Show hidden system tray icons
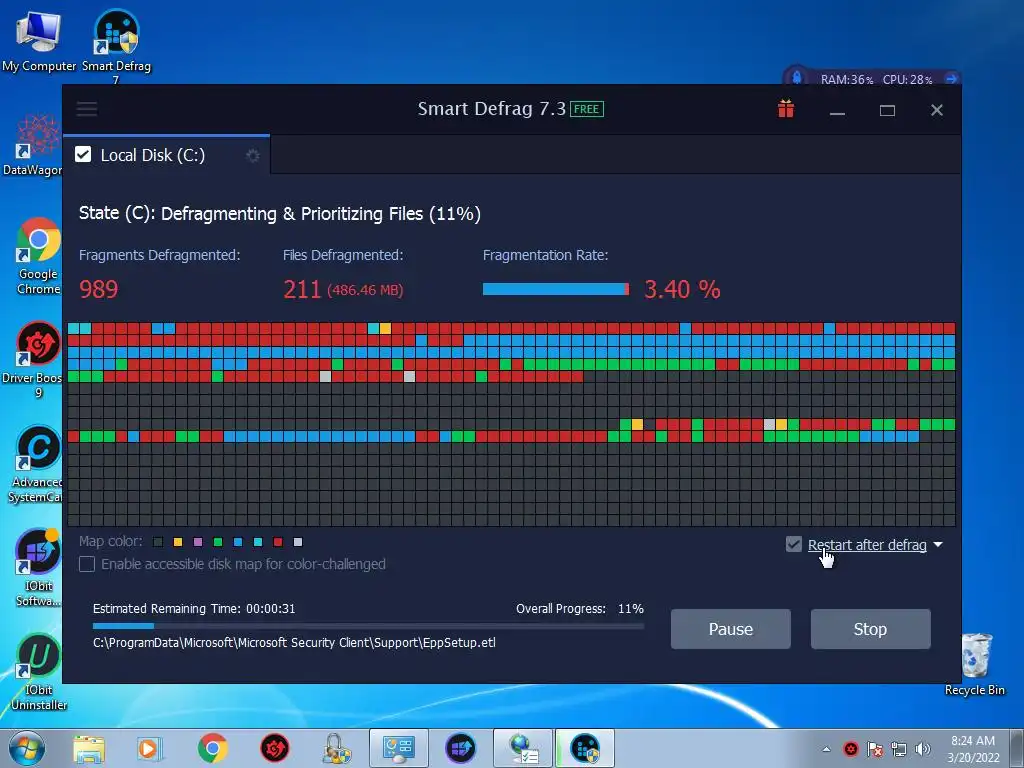 pos(826,749)
